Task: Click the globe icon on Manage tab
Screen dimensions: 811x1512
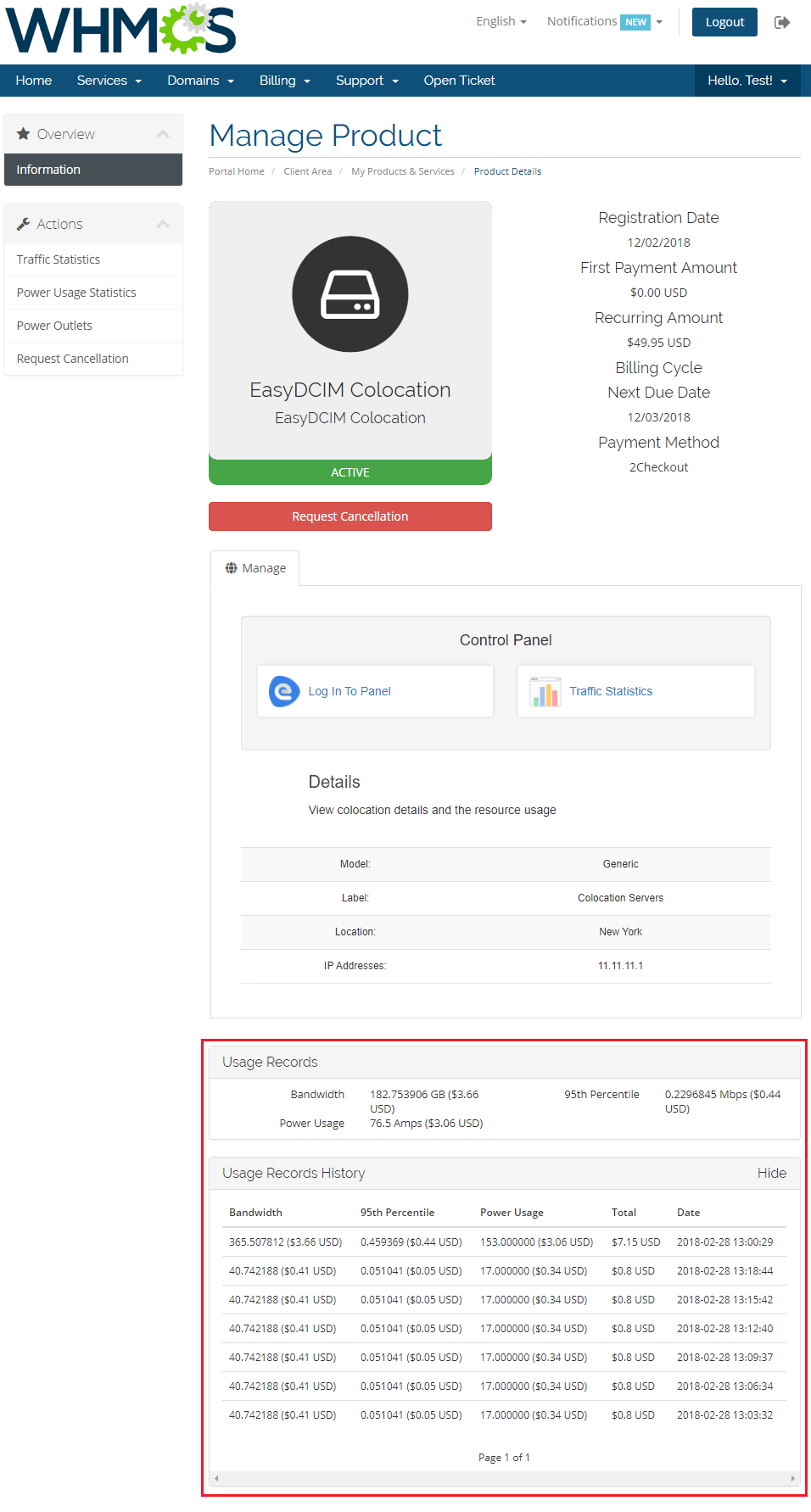Action: (231, 568)
